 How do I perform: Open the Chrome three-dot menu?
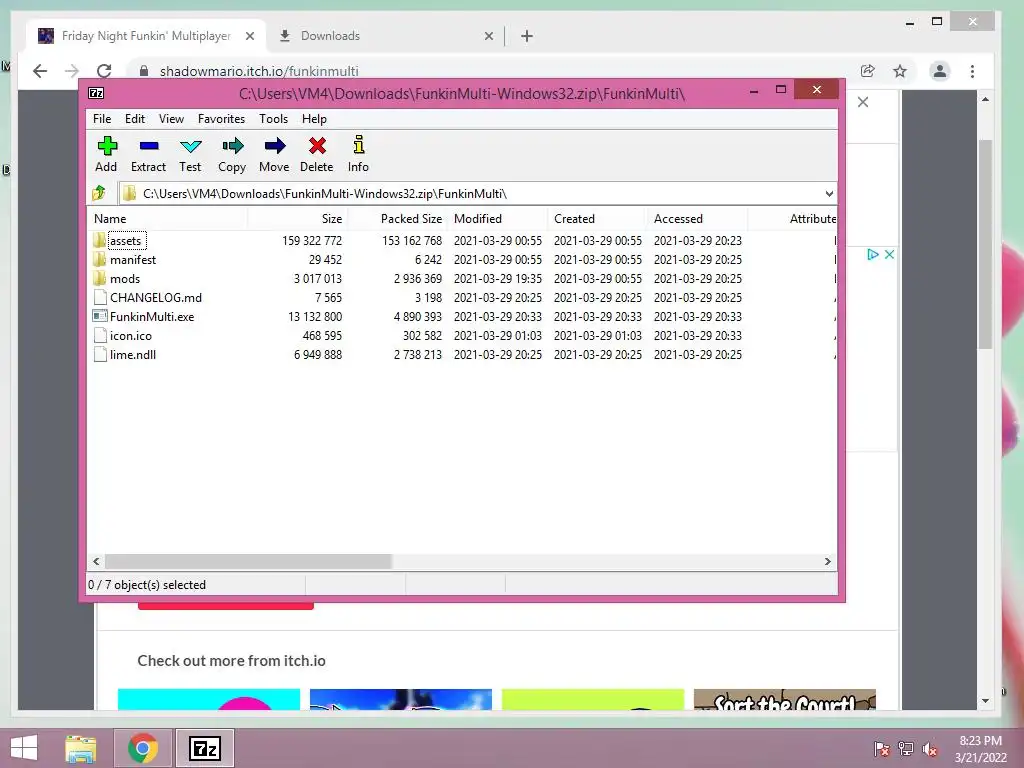(972, 71)
